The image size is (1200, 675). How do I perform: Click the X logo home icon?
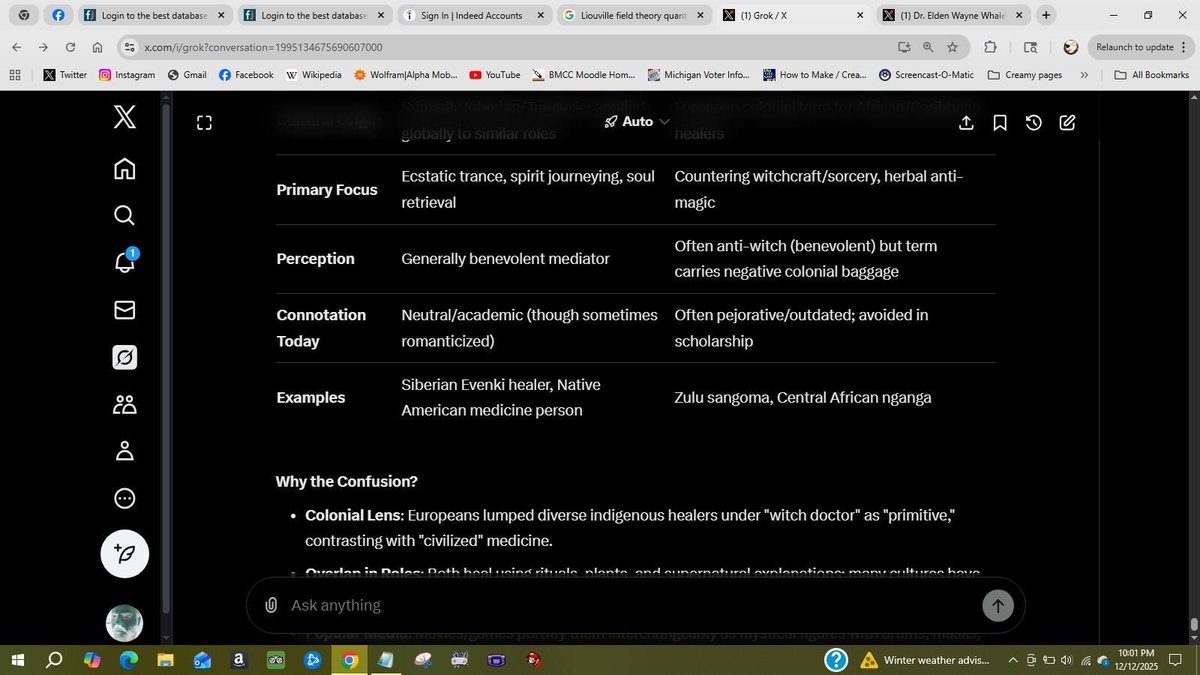point(124,118)
